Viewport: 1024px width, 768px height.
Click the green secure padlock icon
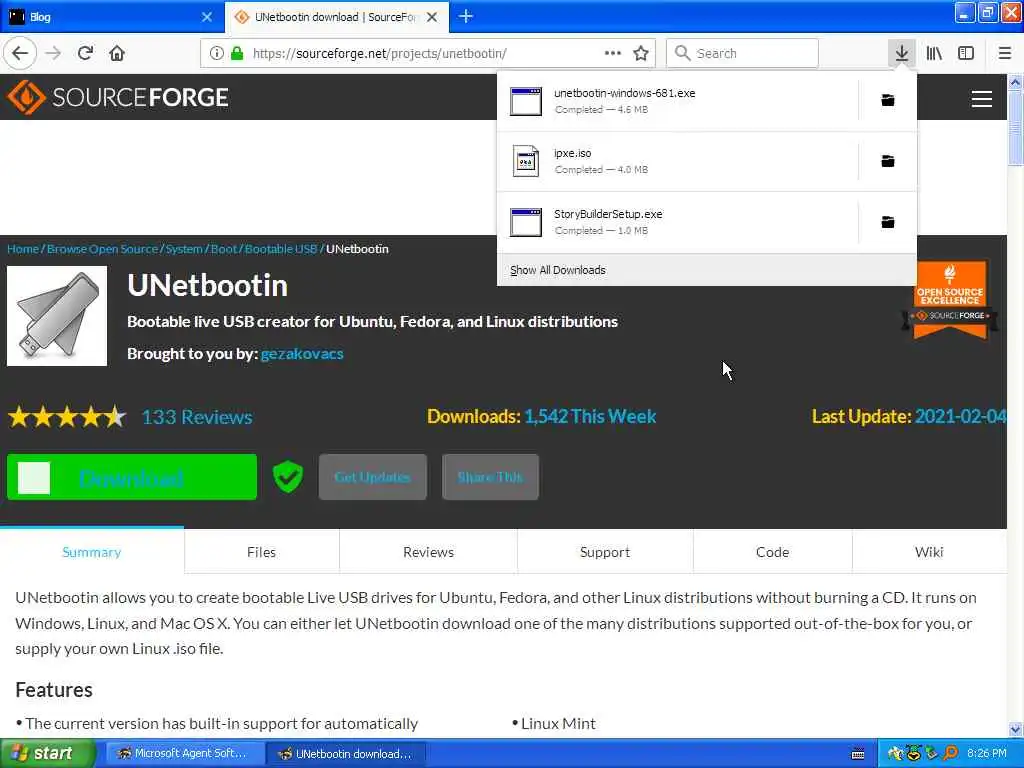236,53
